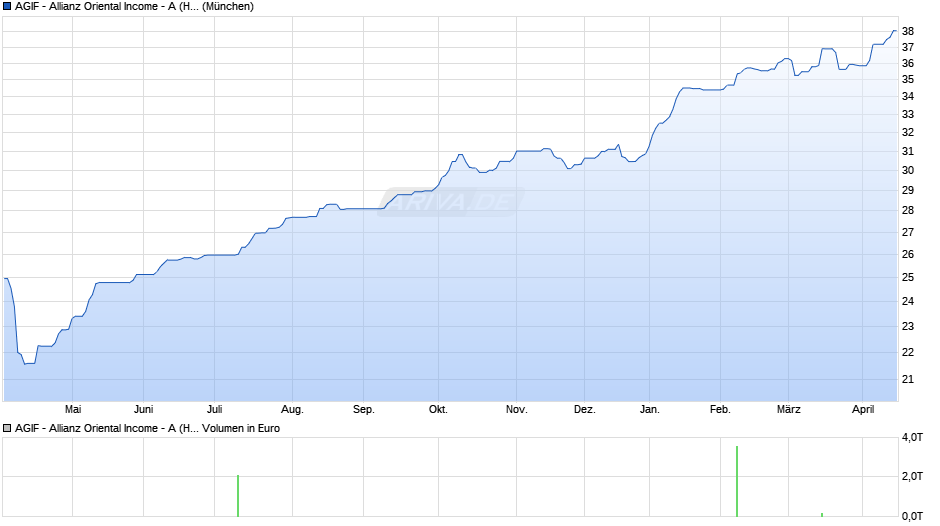Click the 'Okt.' month label

[x=438, y=409]
